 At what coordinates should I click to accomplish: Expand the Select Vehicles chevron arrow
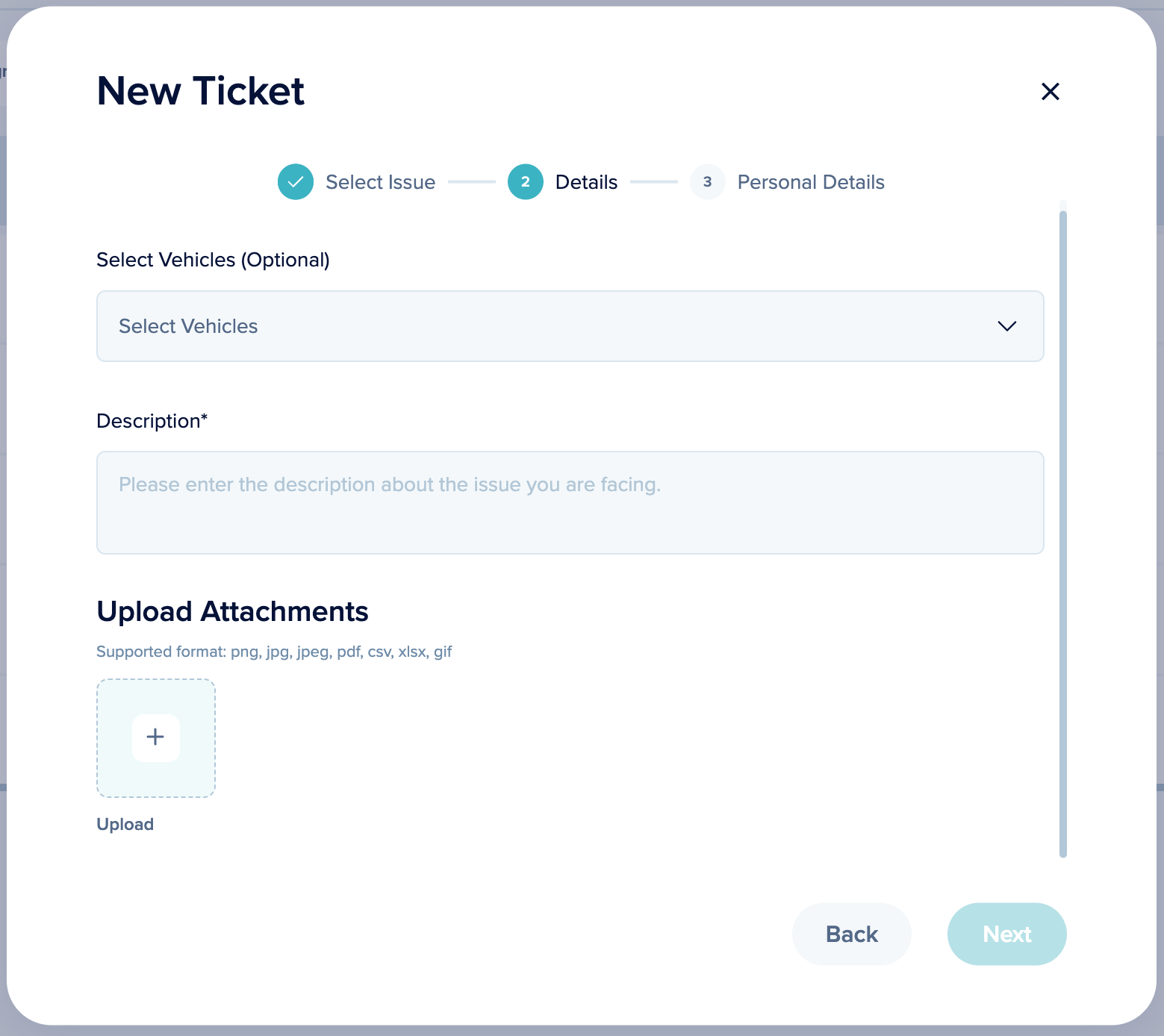(1007, 326)
